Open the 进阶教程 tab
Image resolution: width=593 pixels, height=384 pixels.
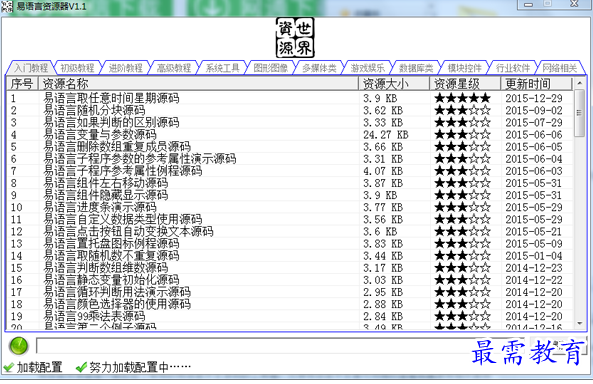[x=126, y=68]
